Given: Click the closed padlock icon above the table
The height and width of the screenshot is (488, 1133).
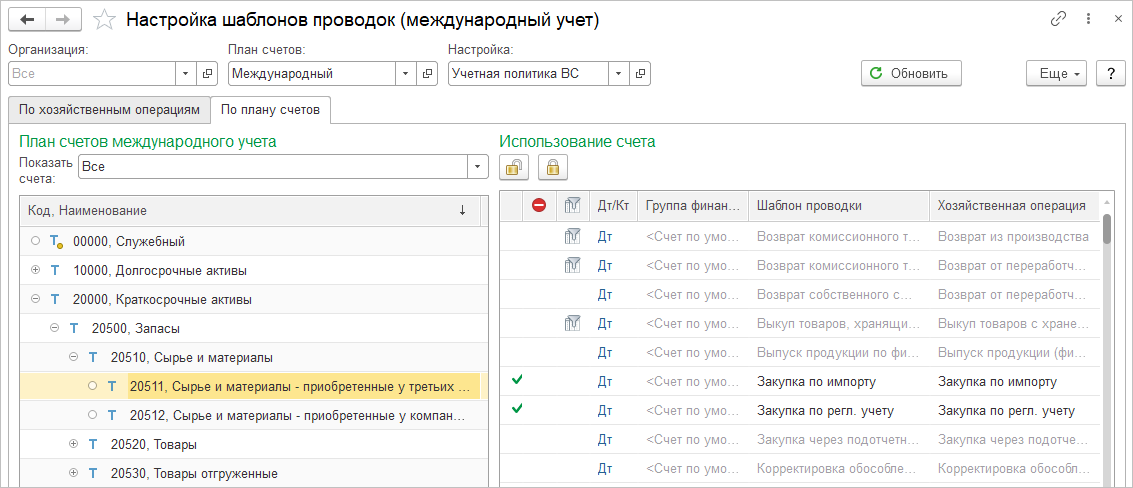Looking at the screenshot, I should click(552, 167).
